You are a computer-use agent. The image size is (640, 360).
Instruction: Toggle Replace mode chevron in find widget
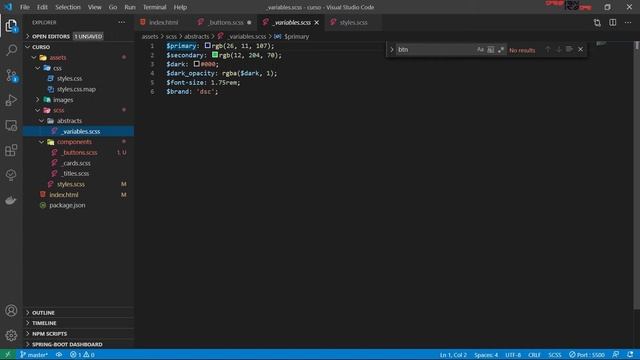coord(392,50)
